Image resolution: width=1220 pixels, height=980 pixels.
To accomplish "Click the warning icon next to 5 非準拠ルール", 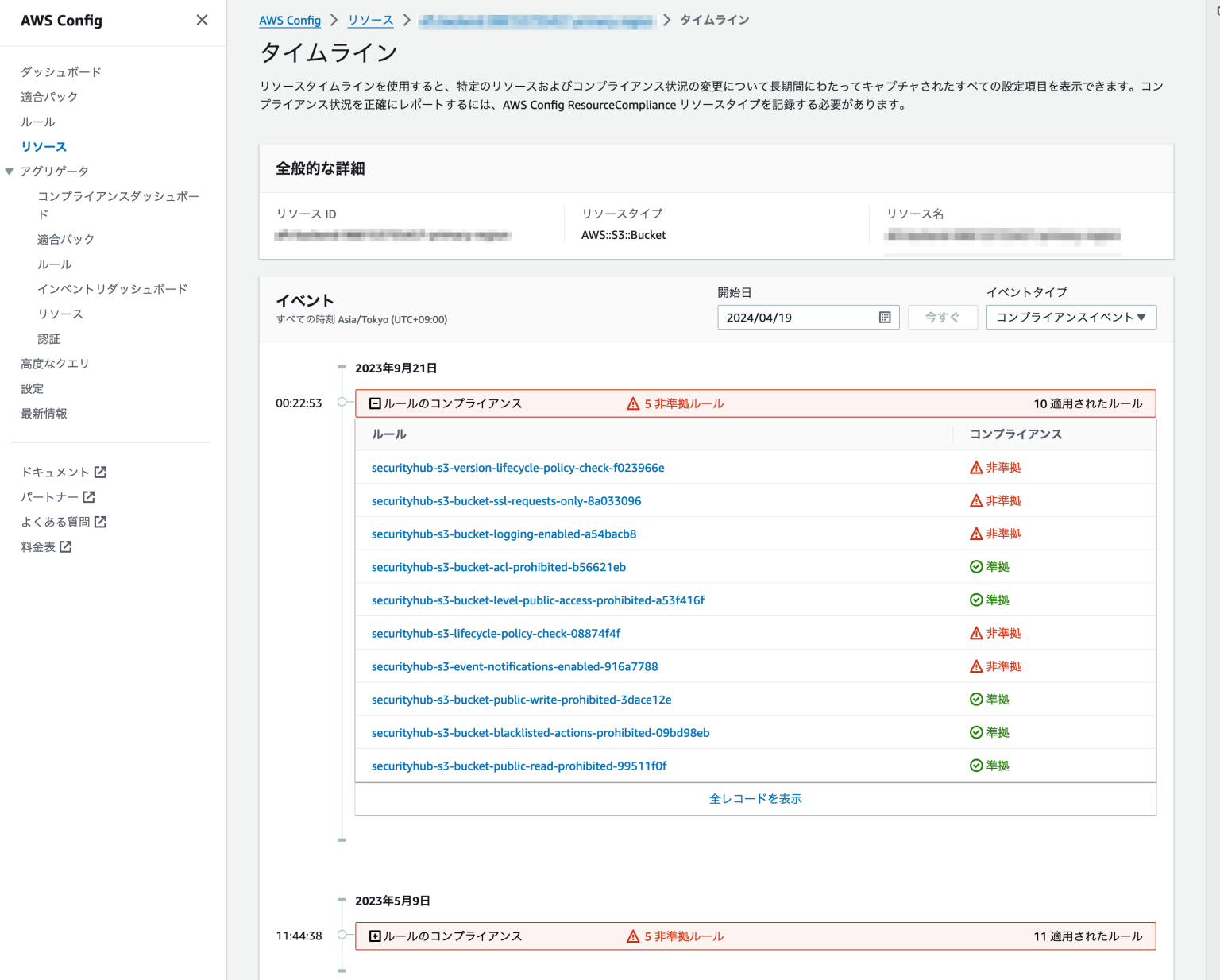I will coord(635,403).
